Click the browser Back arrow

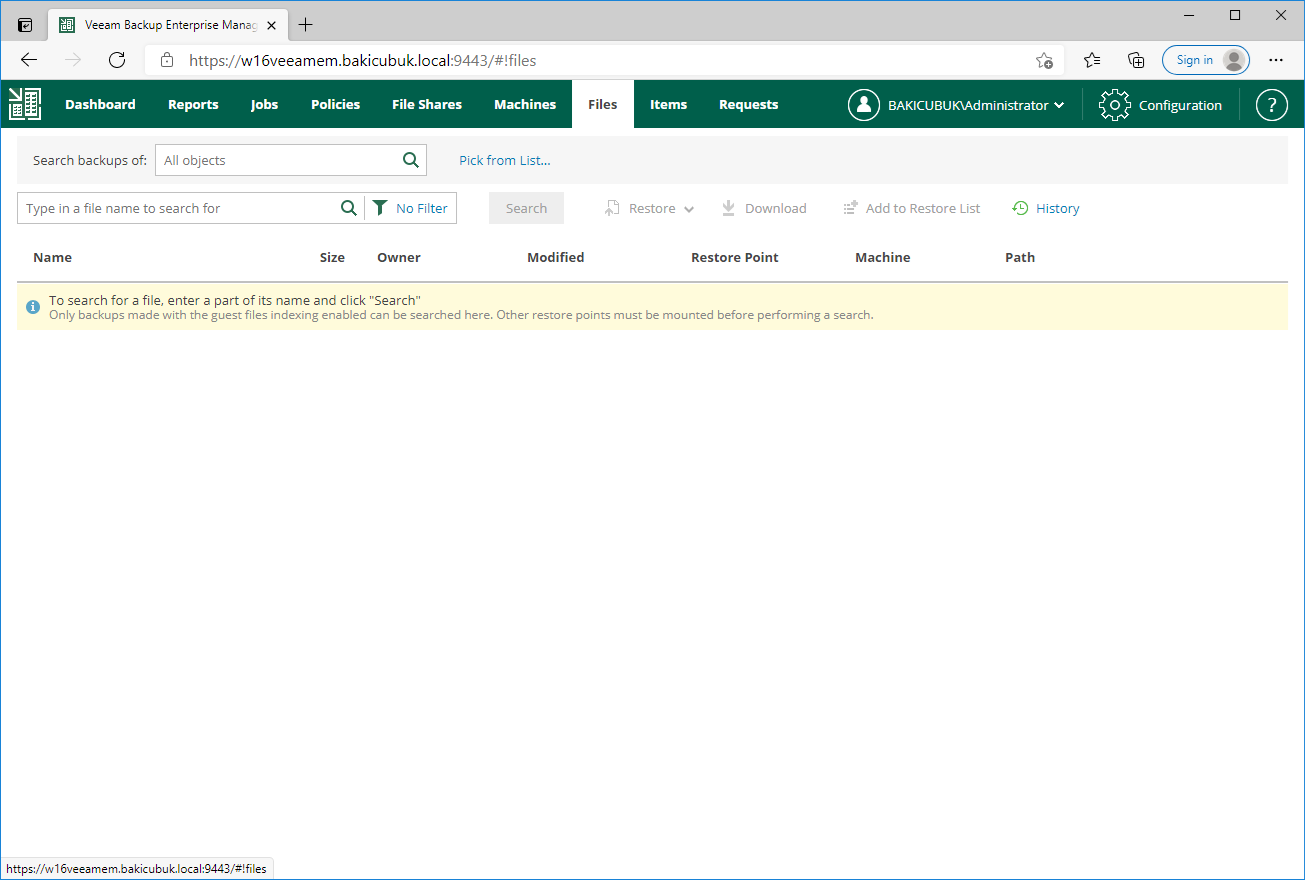[29, 60]
